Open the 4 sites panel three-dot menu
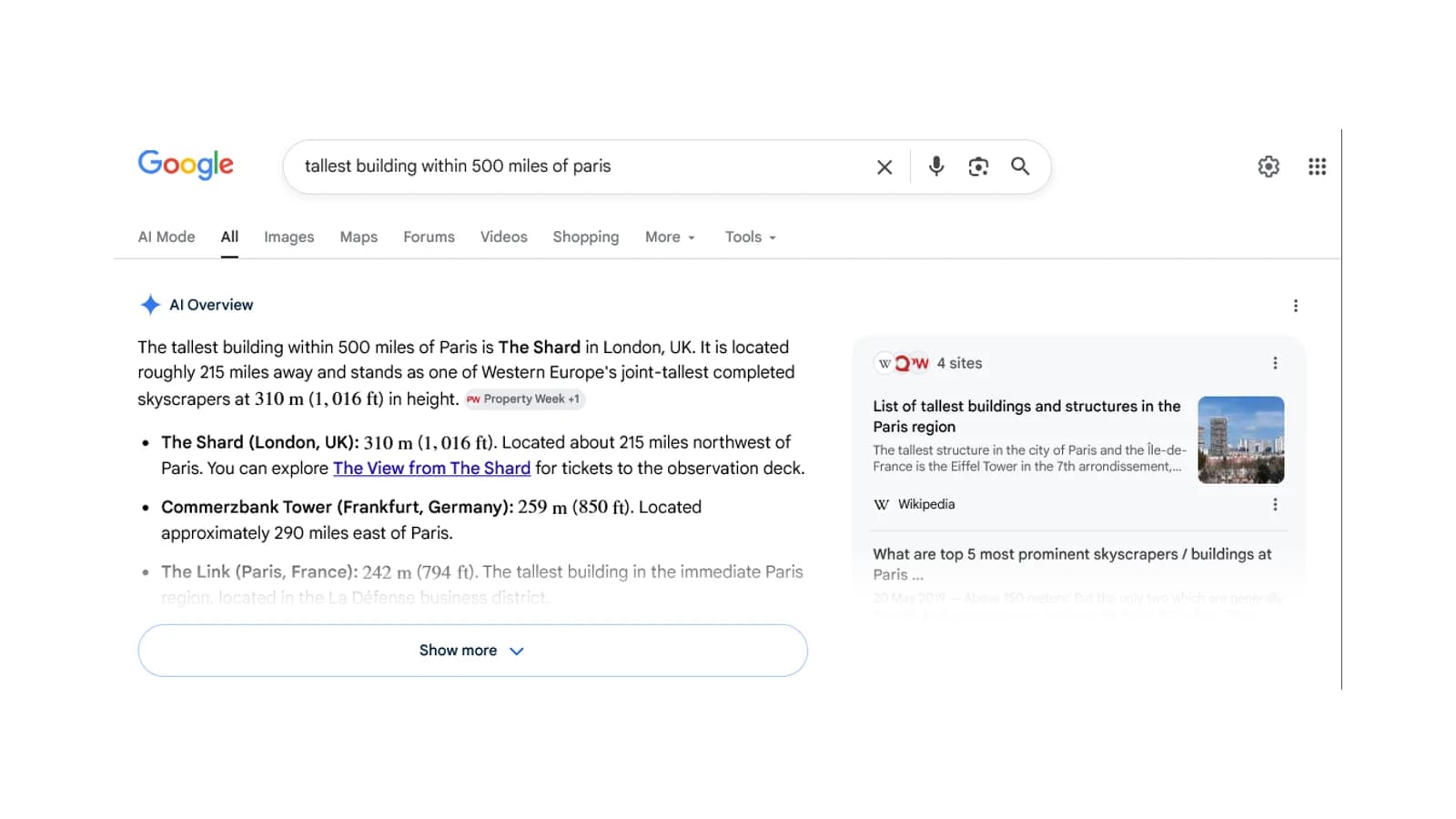The width and height of the screenshot is (1456, 819). [x=1275, y=363]
